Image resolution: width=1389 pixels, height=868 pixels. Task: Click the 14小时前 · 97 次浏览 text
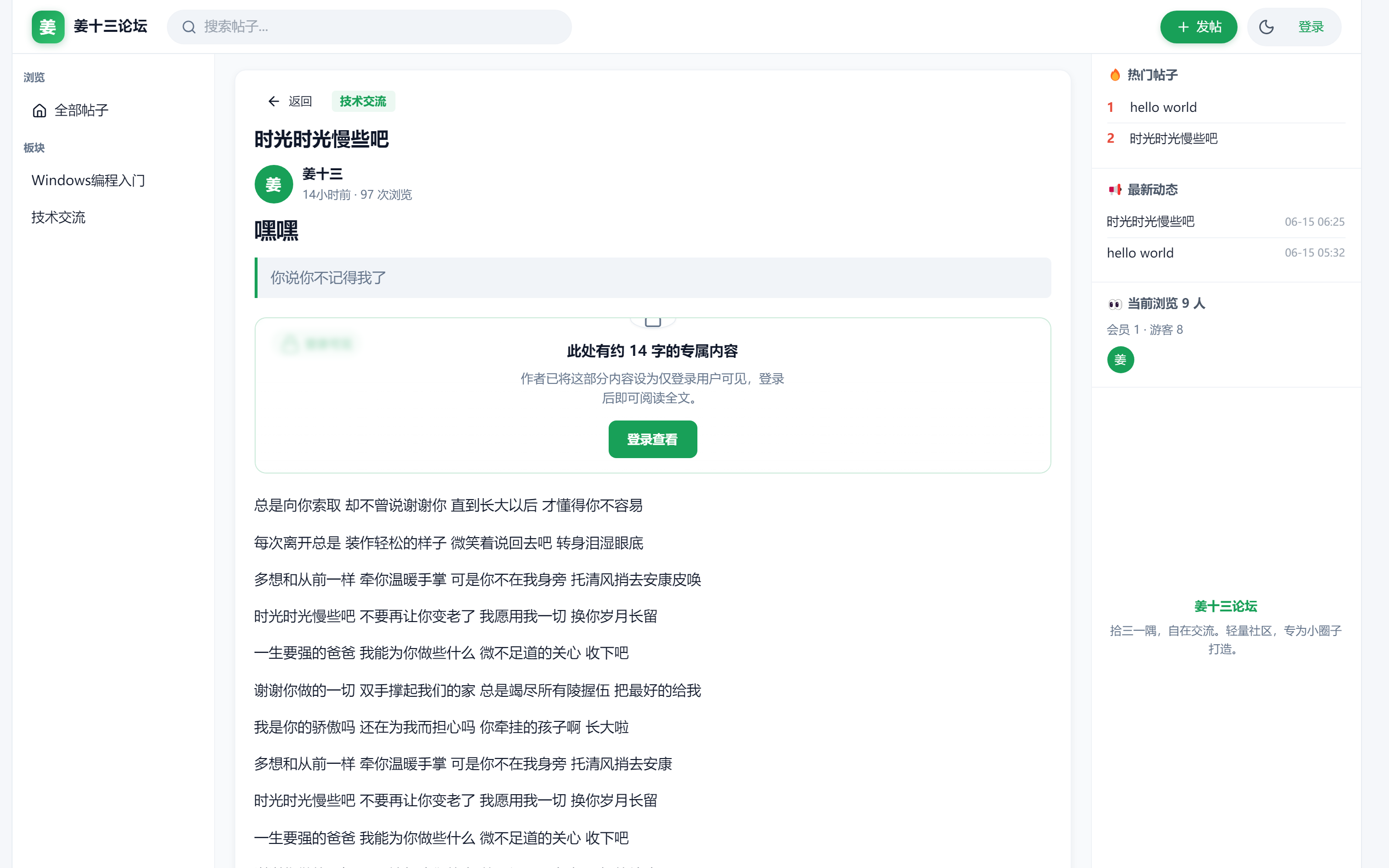[357, 195]
